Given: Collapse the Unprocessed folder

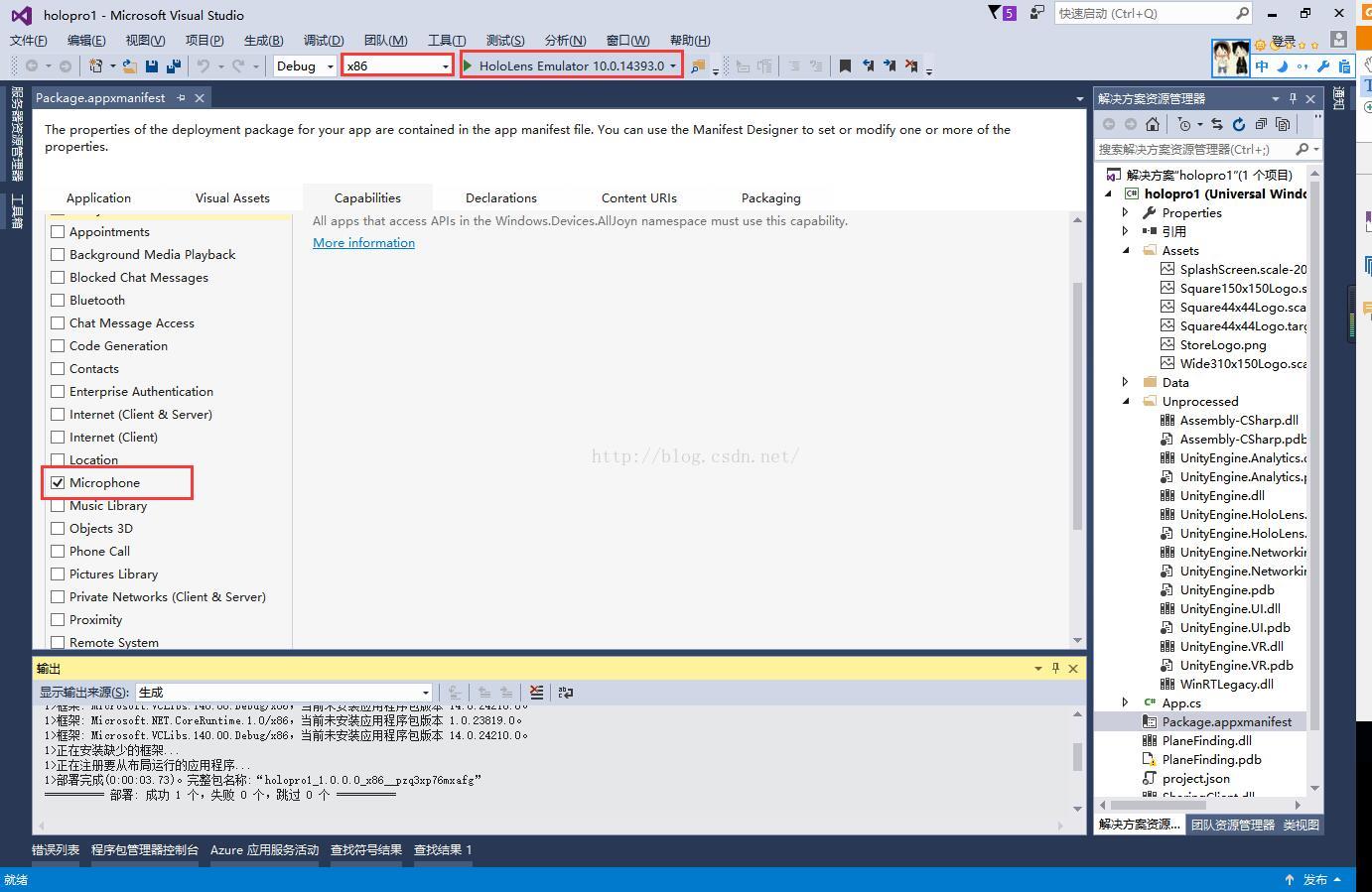Looking at the screenshot, I should 1126,402.
